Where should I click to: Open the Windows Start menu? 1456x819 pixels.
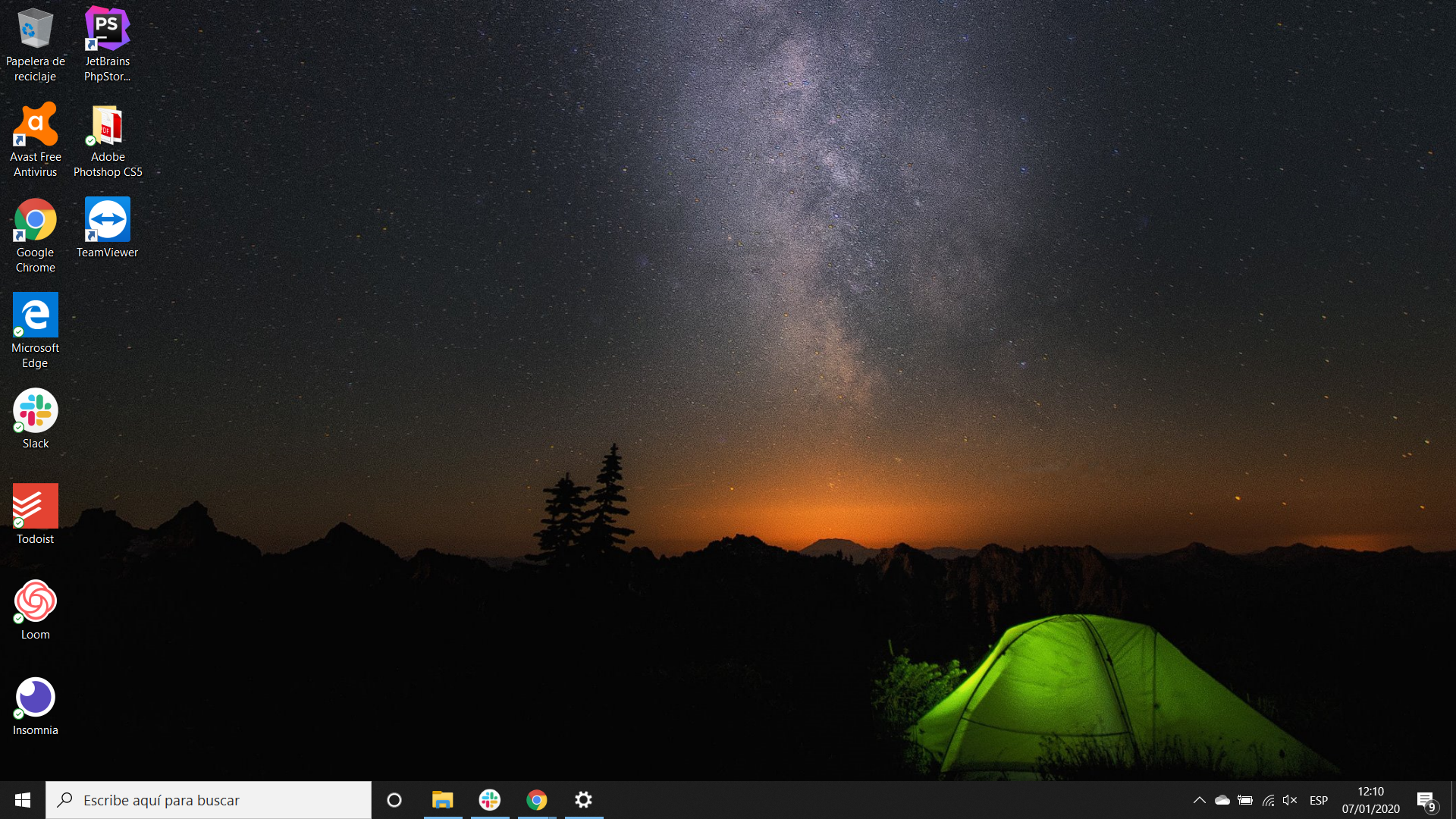(23, 800)
